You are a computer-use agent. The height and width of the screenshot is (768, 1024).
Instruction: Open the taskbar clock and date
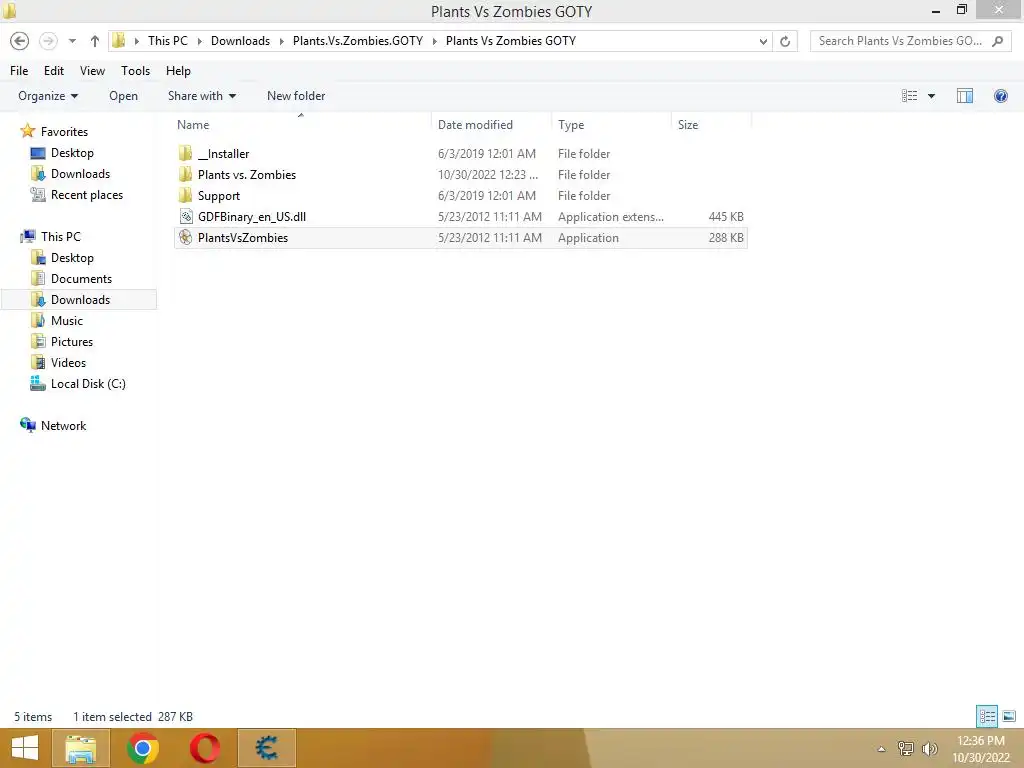pos(980,749)
